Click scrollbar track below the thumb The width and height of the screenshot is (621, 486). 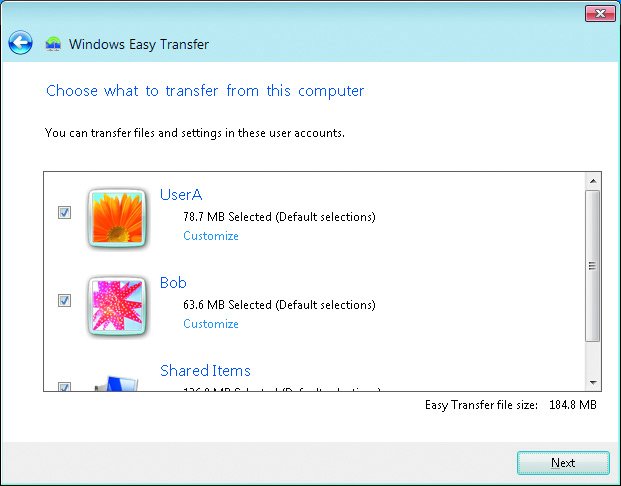pyautogui.click(x=593, y=358)
